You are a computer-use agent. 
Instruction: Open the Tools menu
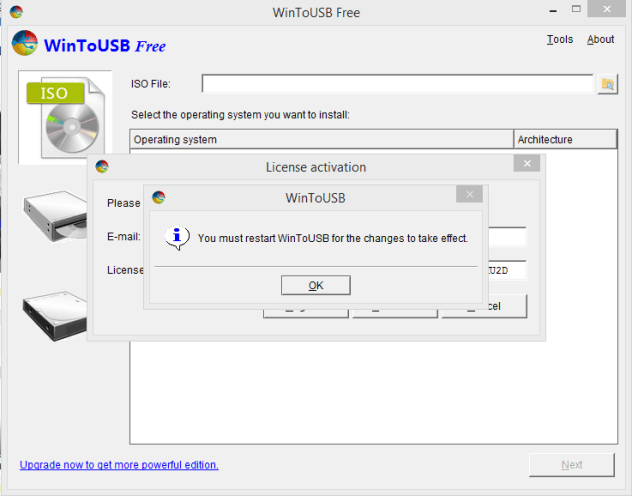pos(560,39)
